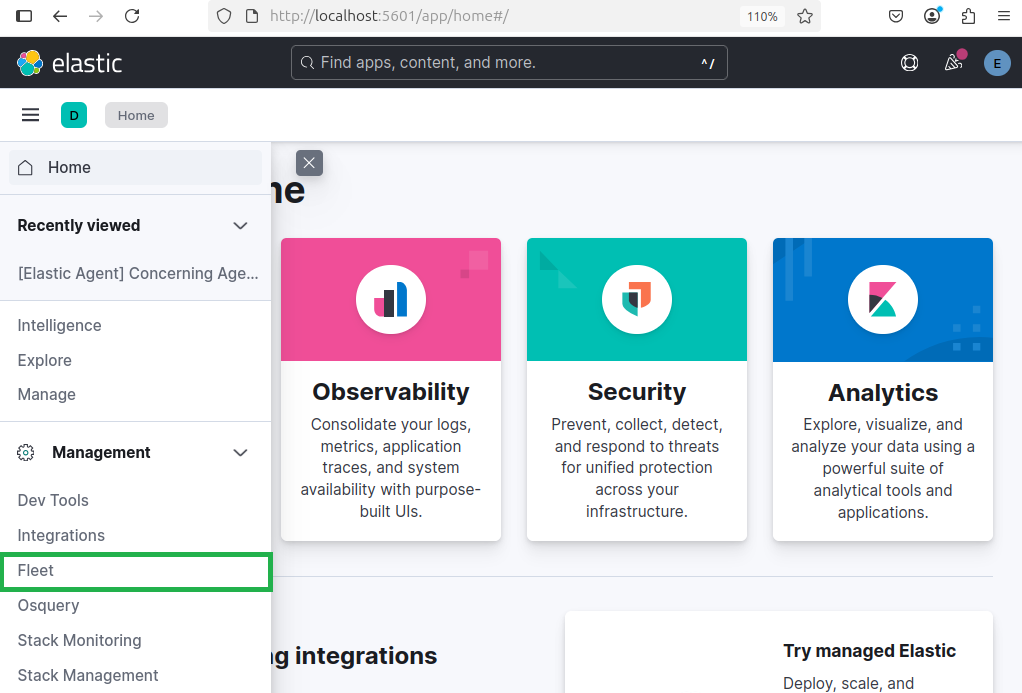Click the Management gear icon
Image resolution: width=1022 pixels, height=693 pixels.
[x=25, y=452]
